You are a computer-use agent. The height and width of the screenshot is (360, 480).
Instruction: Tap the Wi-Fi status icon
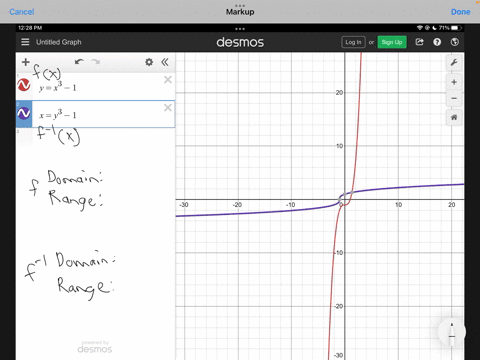tap(420, 28)
